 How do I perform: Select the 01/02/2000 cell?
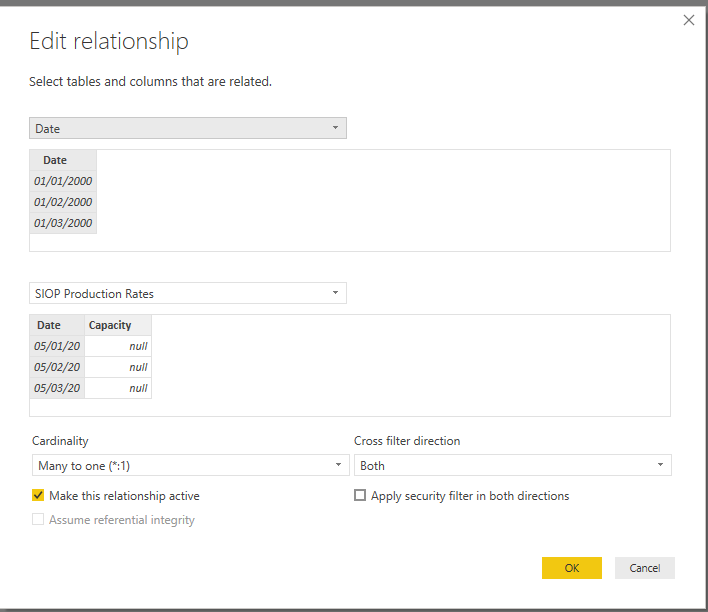63,202
